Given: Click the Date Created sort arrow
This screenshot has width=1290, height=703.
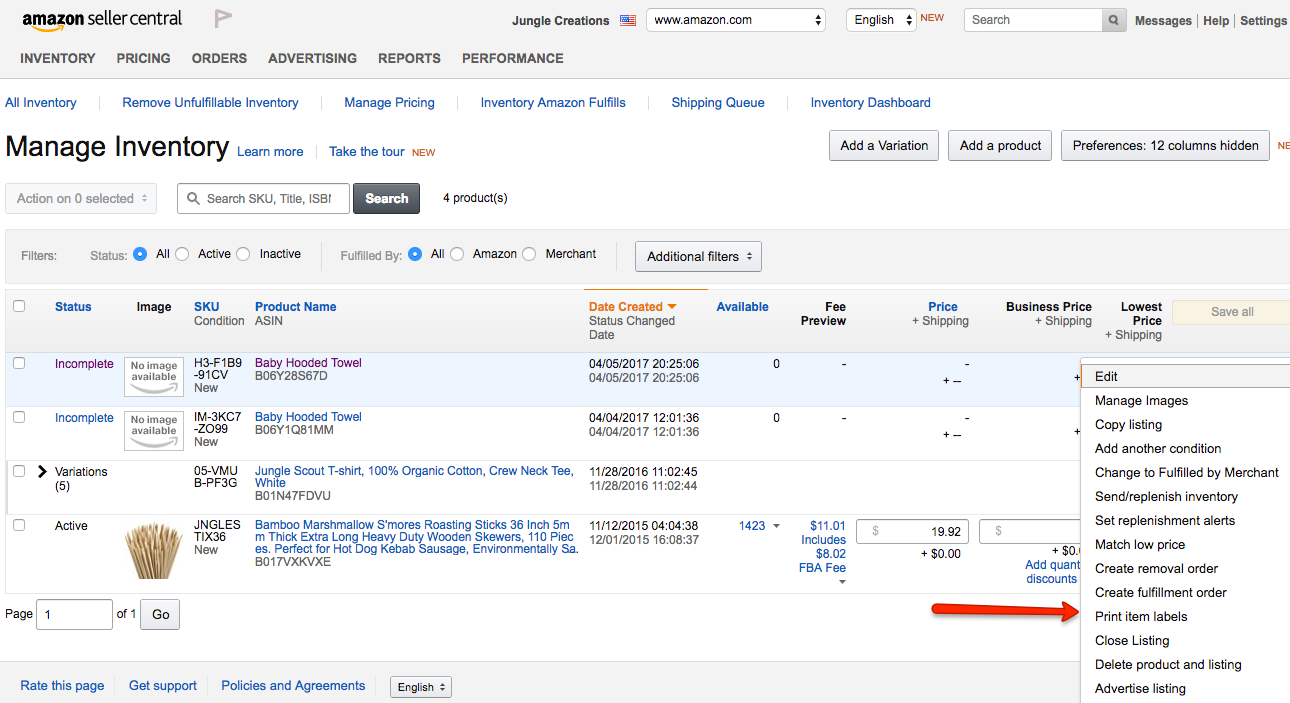Looking at the screenshot, I should click(x=672, y=307).
